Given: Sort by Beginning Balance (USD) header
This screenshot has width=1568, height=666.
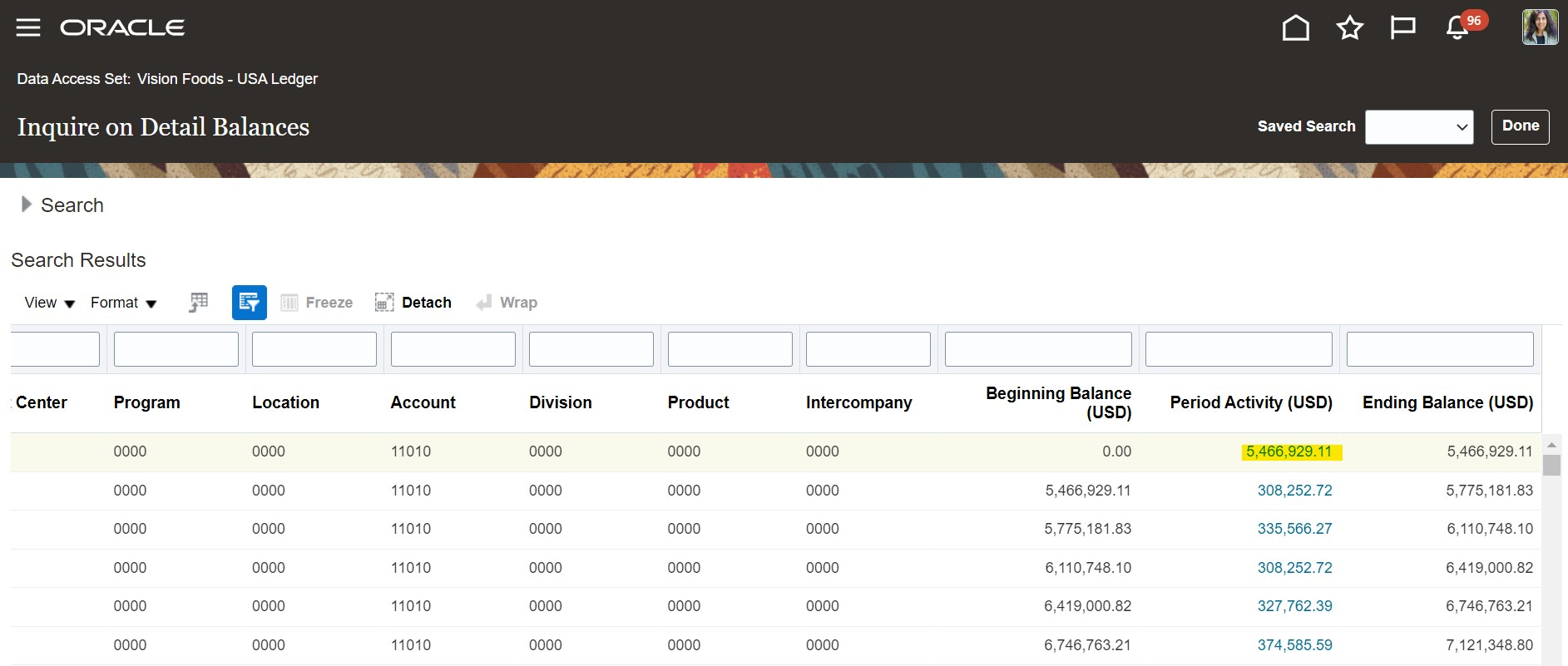Looking at the screenshot, I should click(1059, 402).
